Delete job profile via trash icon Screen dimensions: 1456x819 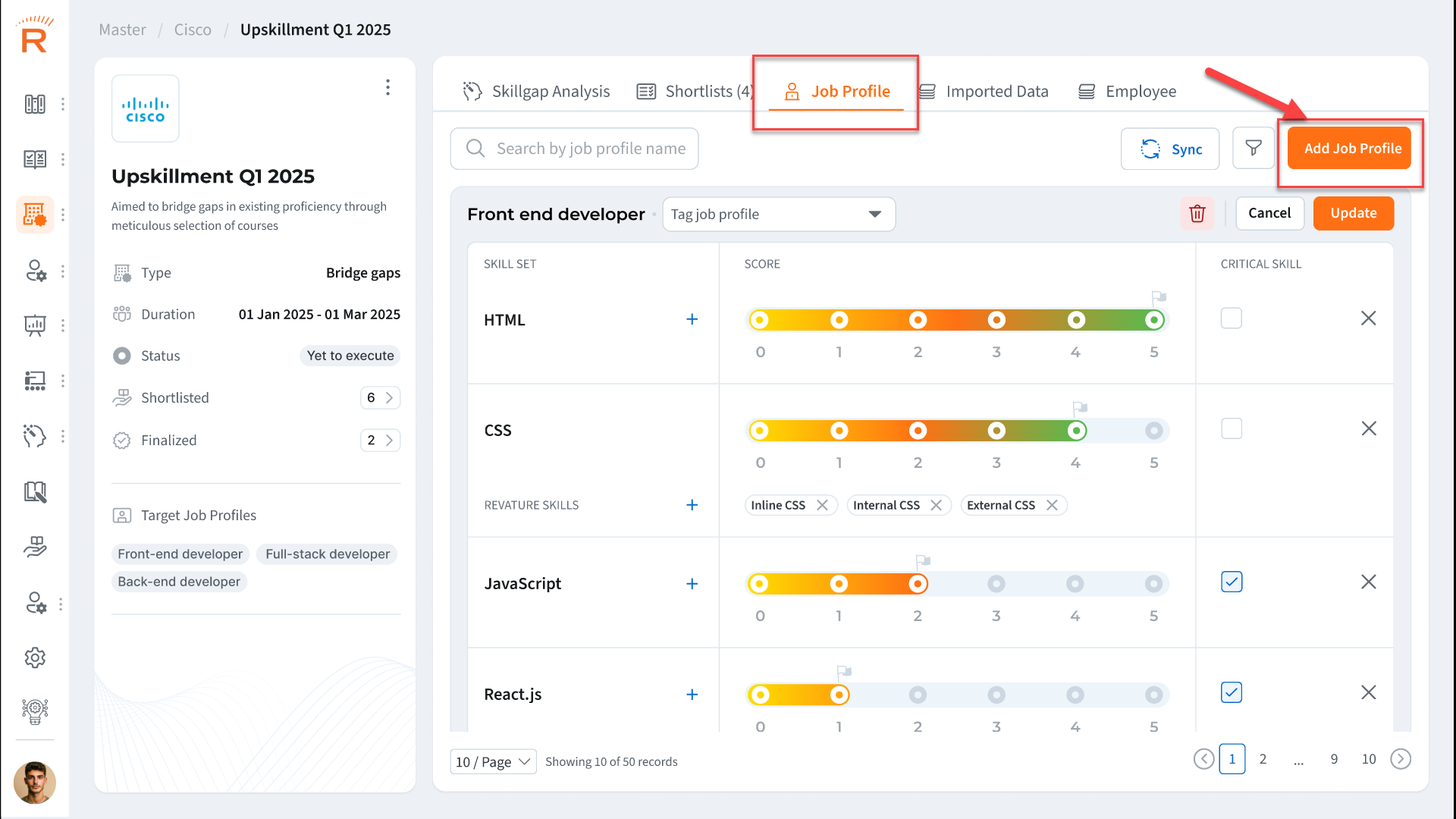click(x=1197, y=214)
